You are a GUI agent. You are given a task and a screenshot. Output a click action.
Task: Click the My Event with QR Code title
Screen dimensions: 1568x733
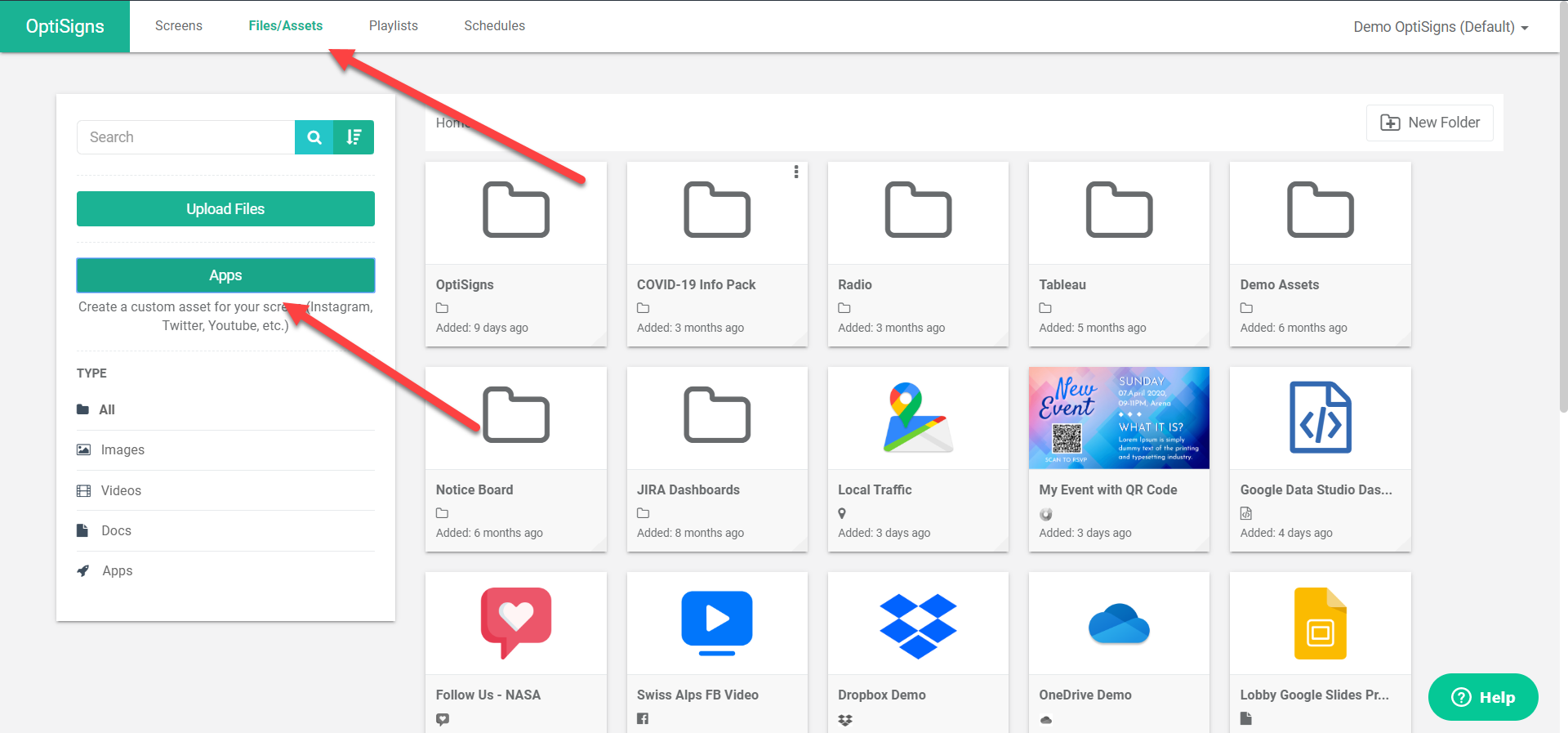(1108, 489)
